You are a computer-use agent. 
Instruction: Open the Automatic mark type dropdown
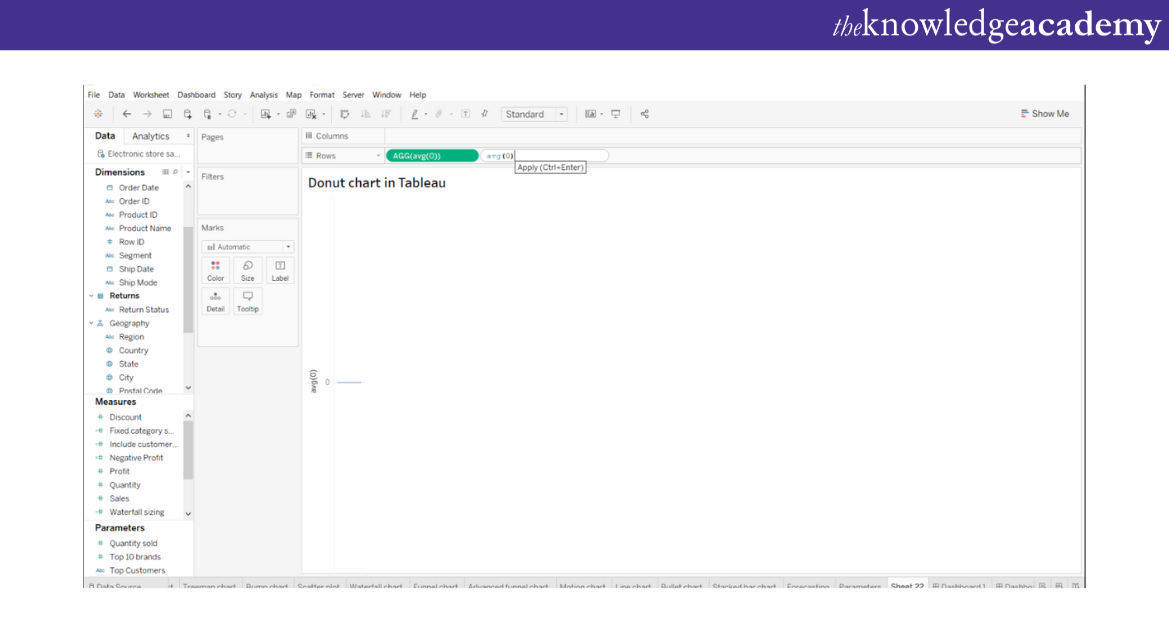247,247
